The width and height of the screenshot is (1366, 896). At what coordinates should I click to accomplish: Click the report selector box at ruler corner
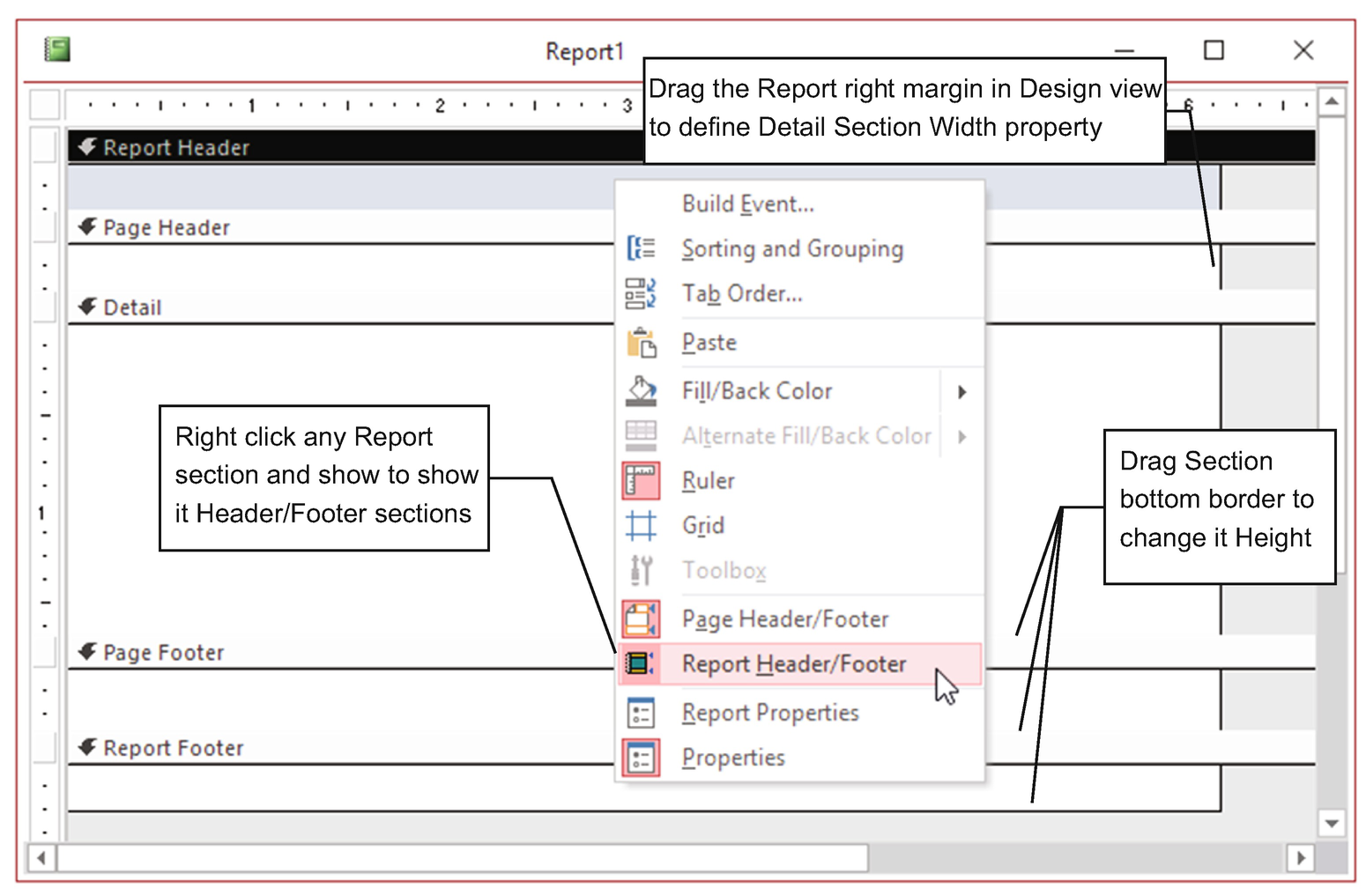tap(45, 105)
